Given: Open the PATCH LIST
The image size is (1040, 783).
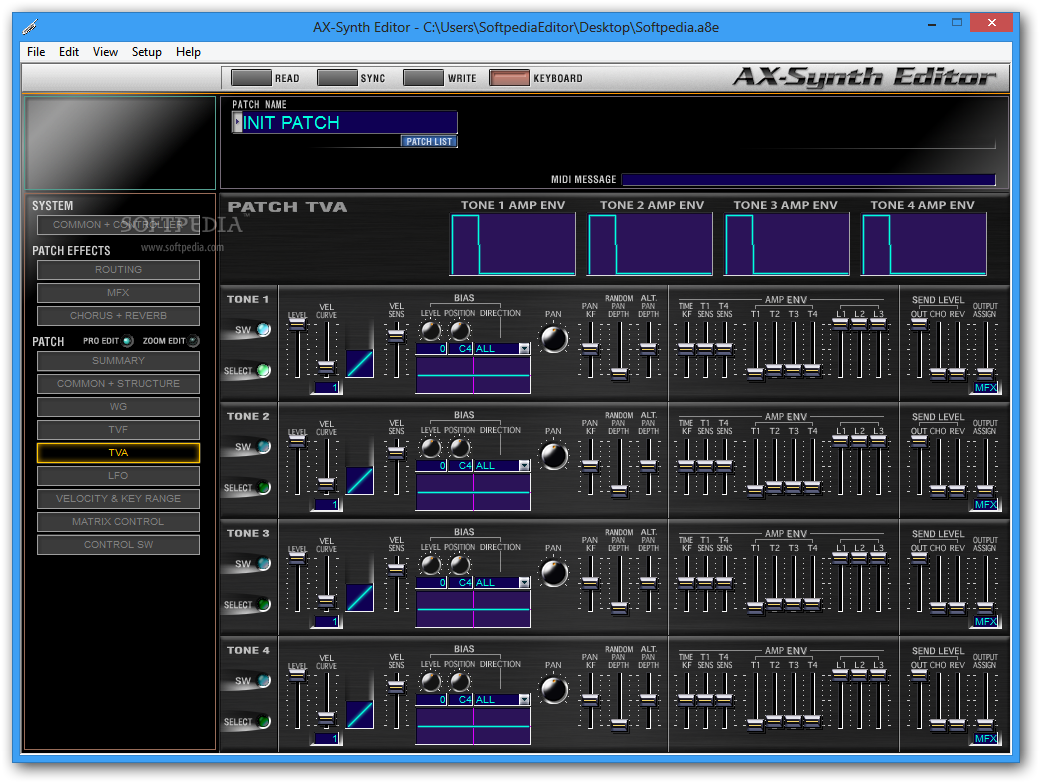Looking at the screenshot, I should (x=429, y=141).
